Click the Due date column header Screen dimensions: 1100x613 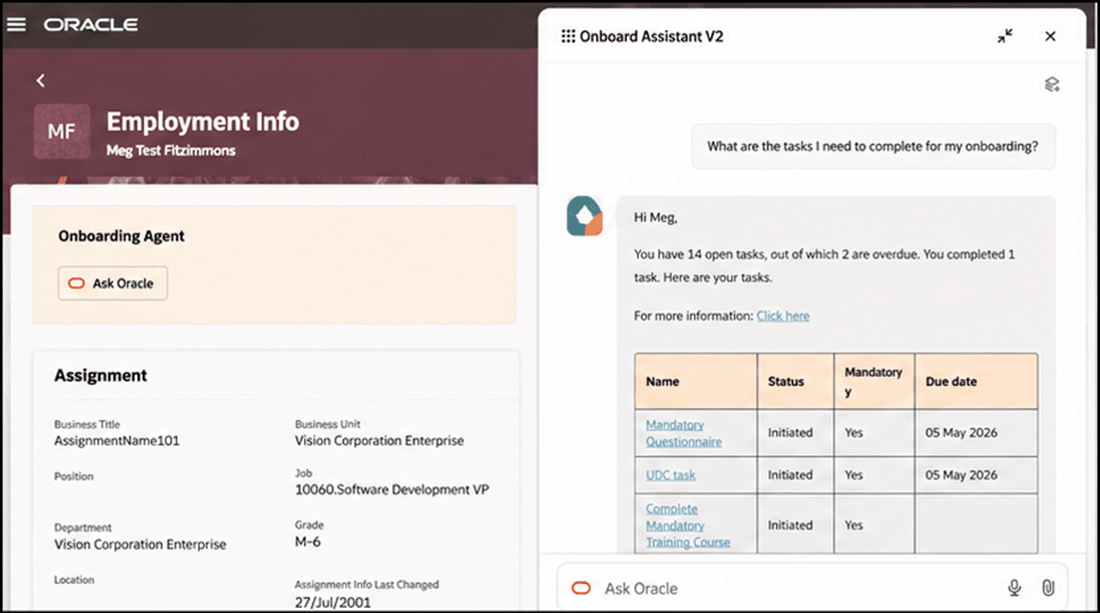(x=977, y=382)
